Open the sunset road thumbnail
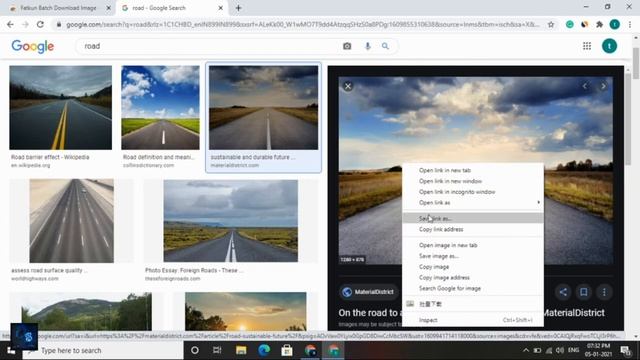This screenshot has width=640, height=360. (x=246, y=311)
